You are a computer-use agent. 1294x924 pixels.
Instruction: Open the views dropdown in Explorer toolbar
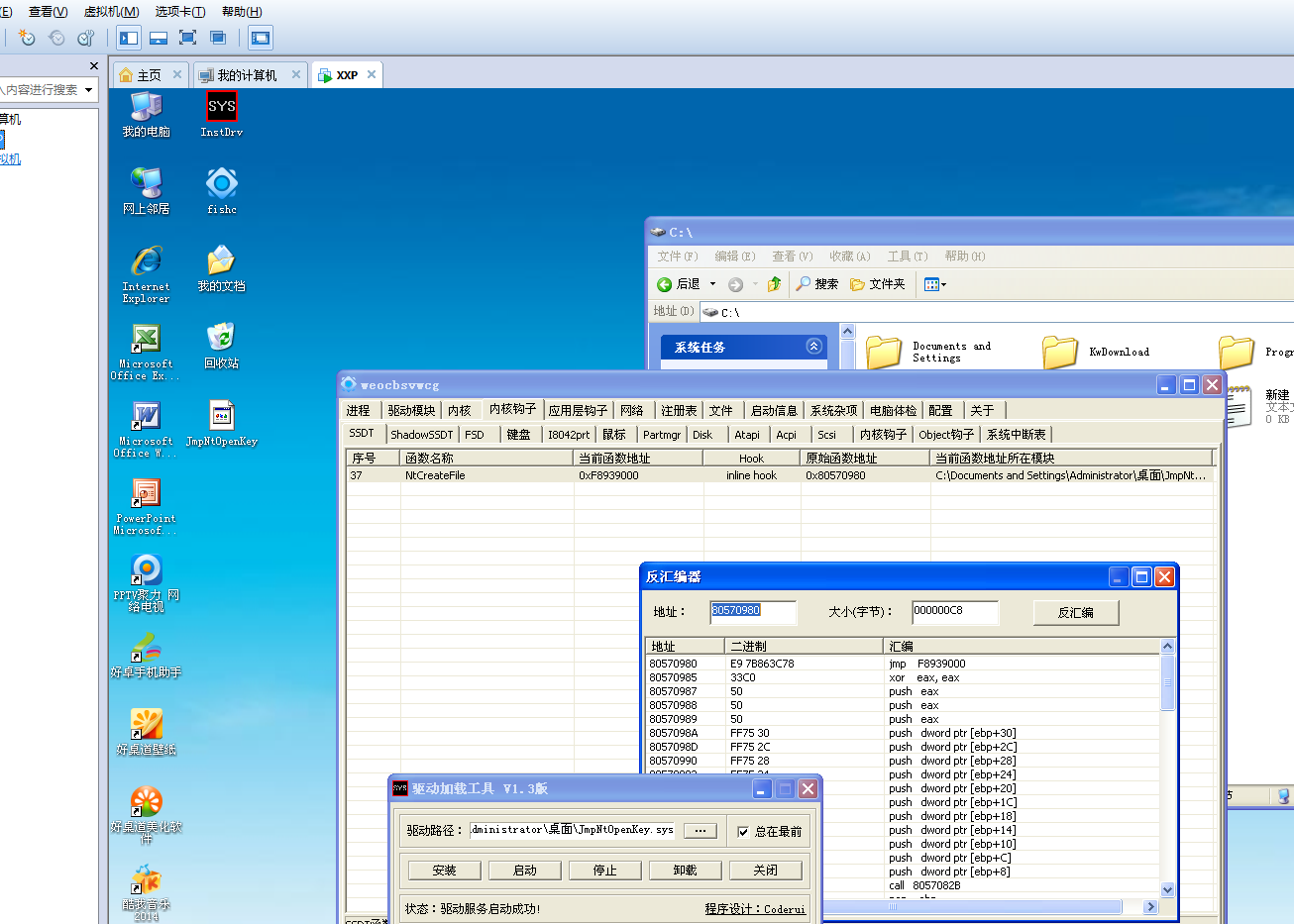[935, 284]
